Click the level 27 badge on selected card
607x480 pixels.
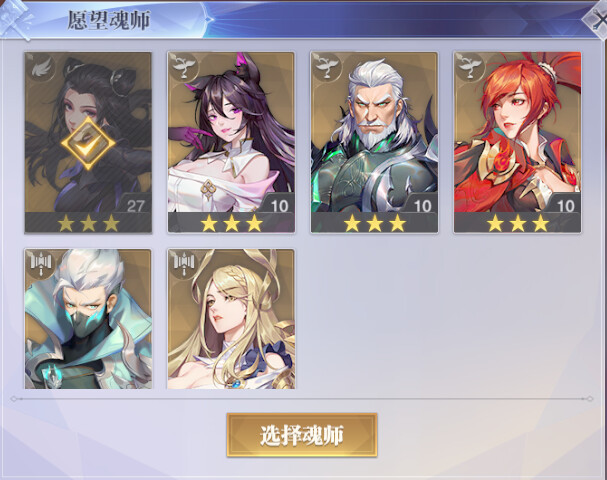click(135, 206)
